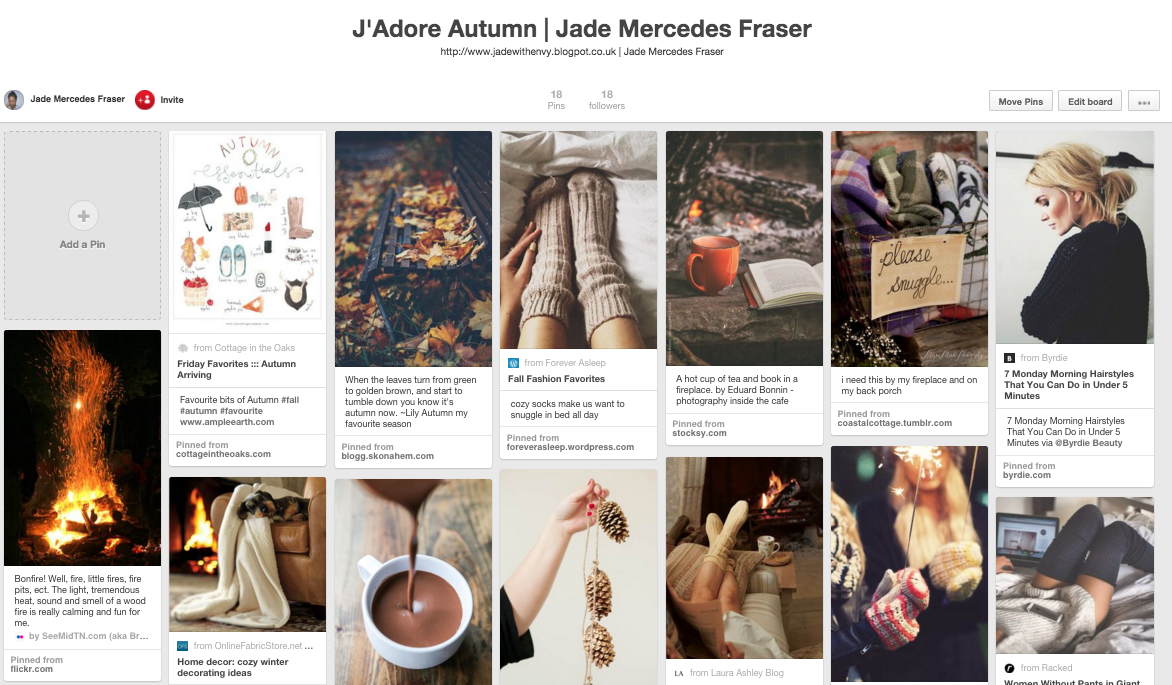Click the red Invite people icon
1172x685 pixels.
point(144,99)
